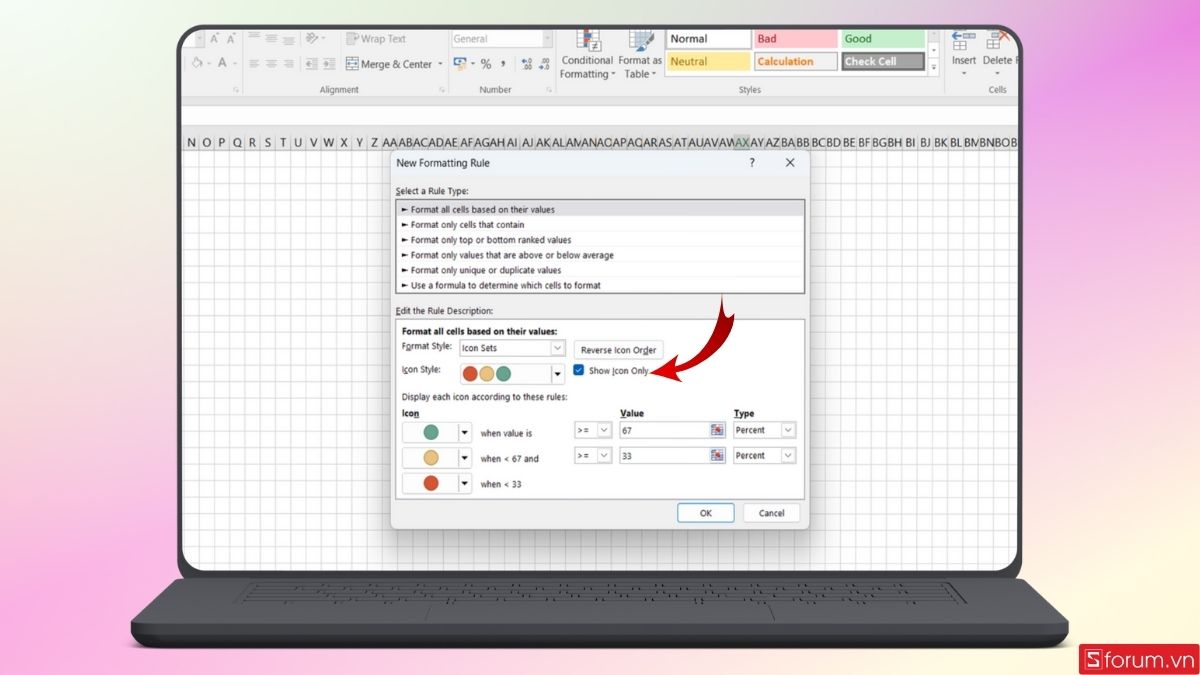Viewport: 1200px width, 675px height.
Task: Select 'Format all cells based on their values'
Action: [x=600, y=209]
